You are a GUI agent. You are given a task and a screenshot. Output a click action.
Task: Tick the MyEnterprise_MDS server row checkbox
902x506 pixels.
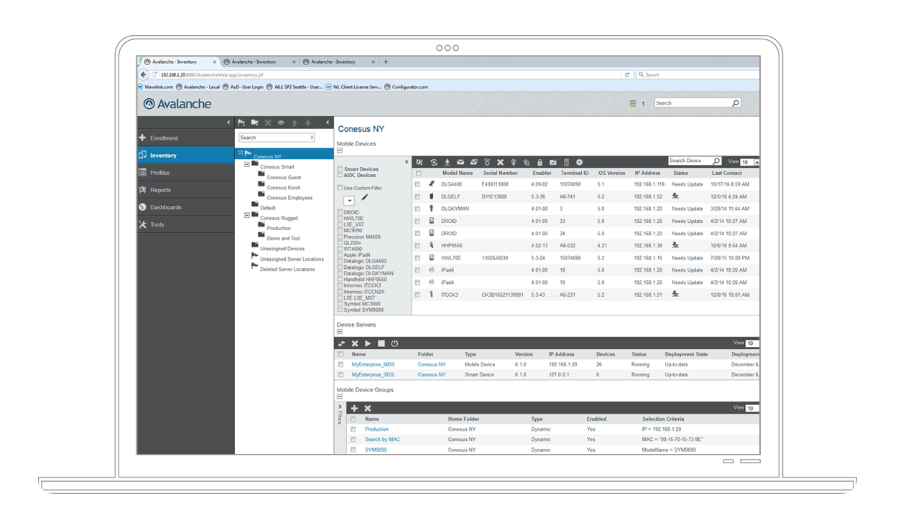(341, 365)
